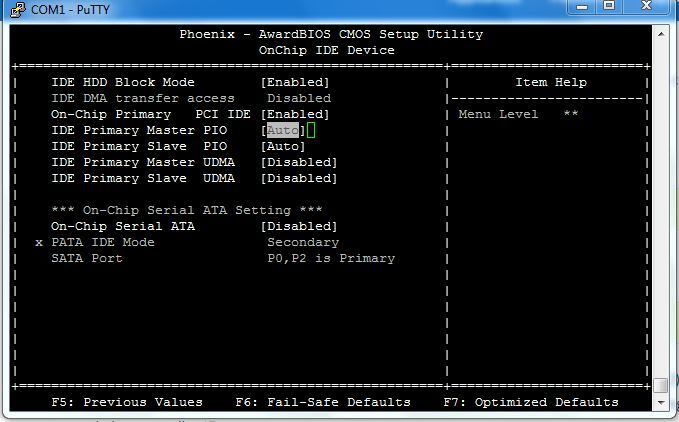Click the PATA IDE Mode label

[x=103, y=242]
